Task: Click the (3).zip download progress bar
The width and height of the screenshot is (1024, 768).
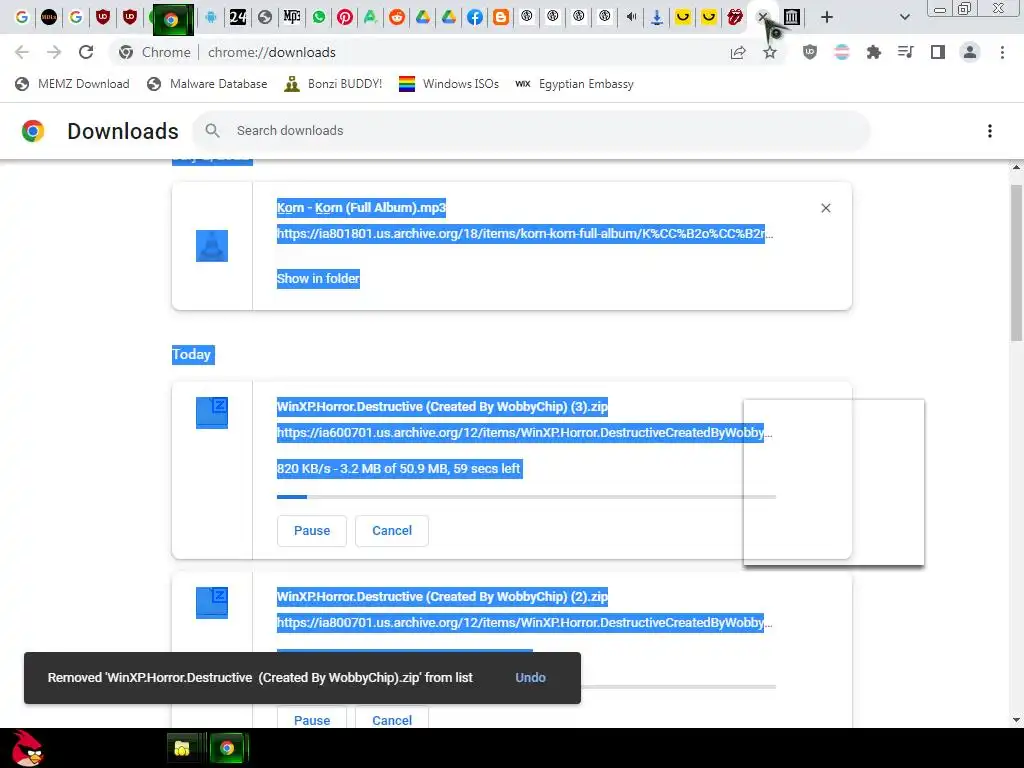Action: click(x=526, y=497)
